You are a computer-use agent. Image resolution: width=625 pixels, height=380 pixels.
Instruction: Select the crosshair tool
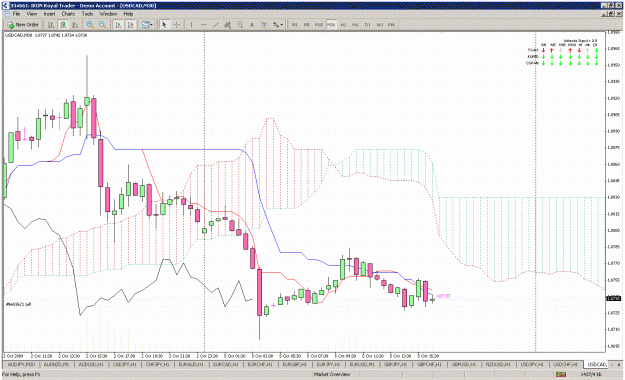177,25
